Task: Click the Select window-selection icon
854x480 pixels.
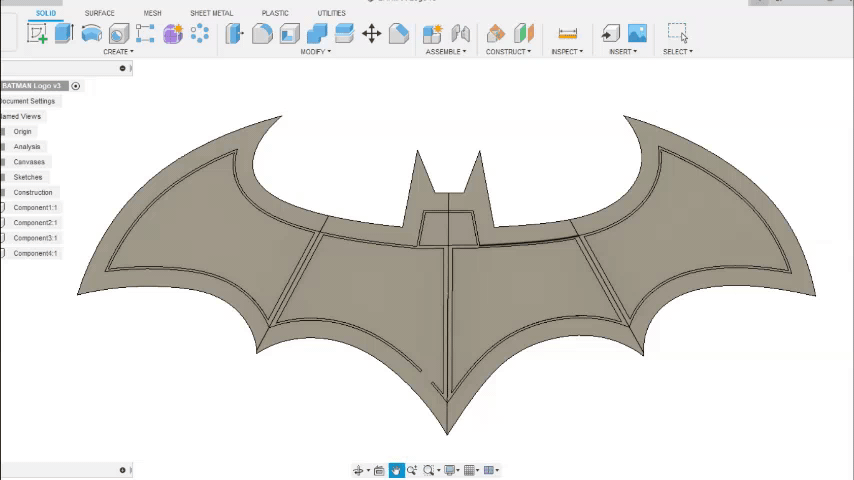Action: 678,33
